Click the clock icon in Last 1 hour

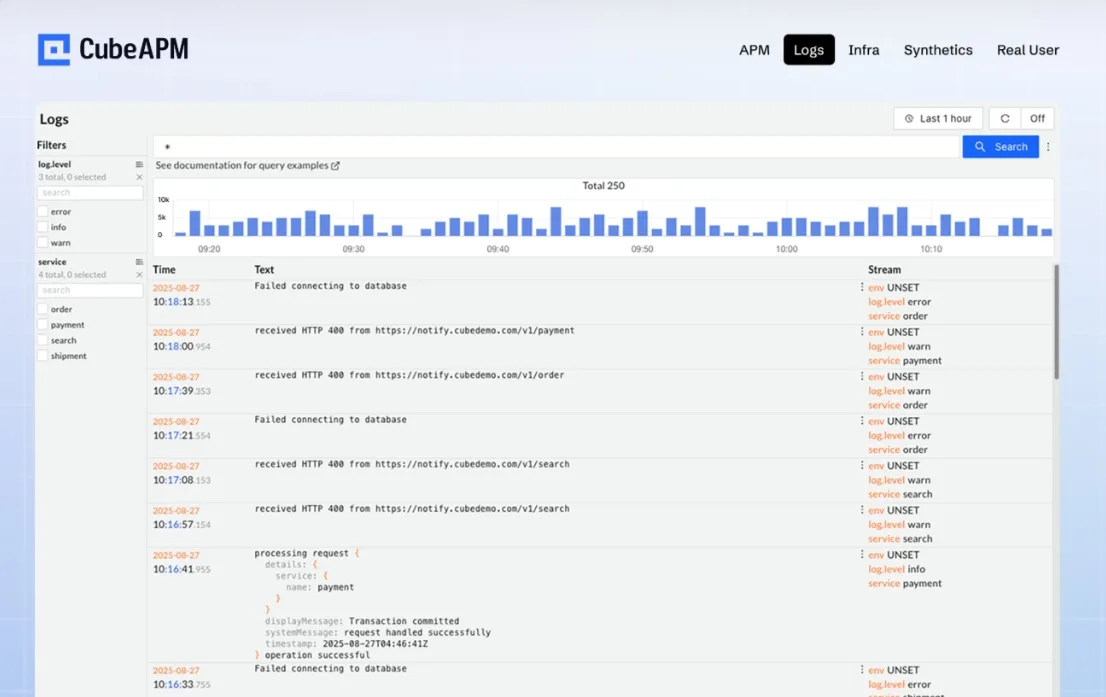tap(909, 118)
